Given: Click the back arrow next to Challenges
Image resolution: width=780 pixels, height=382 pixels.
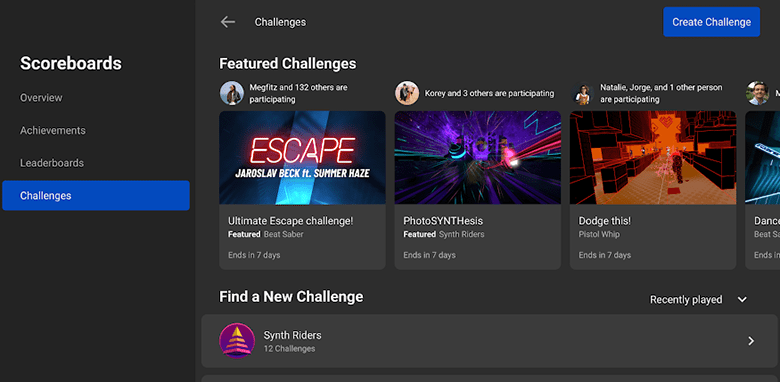Looking at the screenshot, I should (228, 22).
